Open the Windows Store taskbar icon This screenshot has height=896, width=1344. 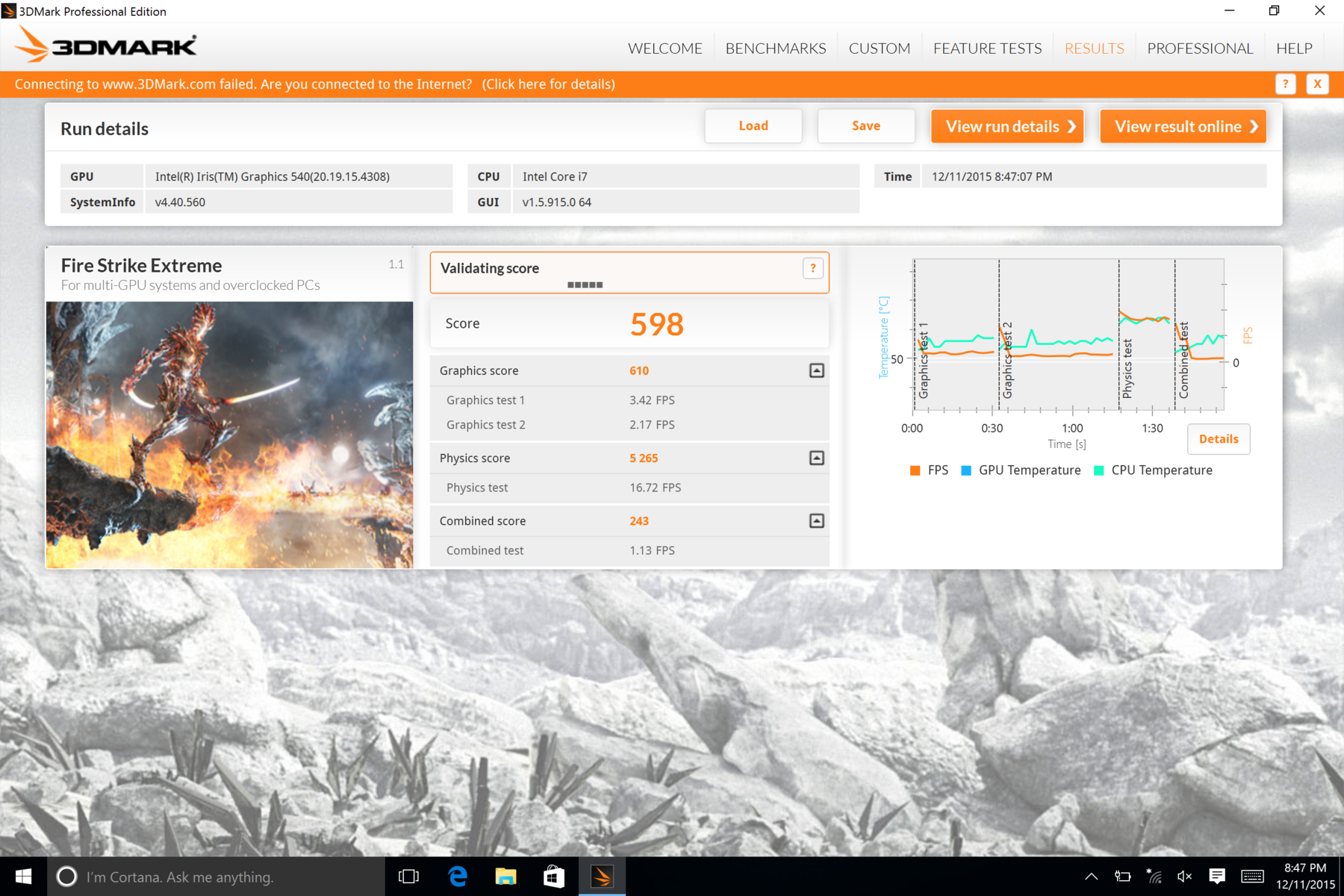pyautogui.click(x=553, y=877)
